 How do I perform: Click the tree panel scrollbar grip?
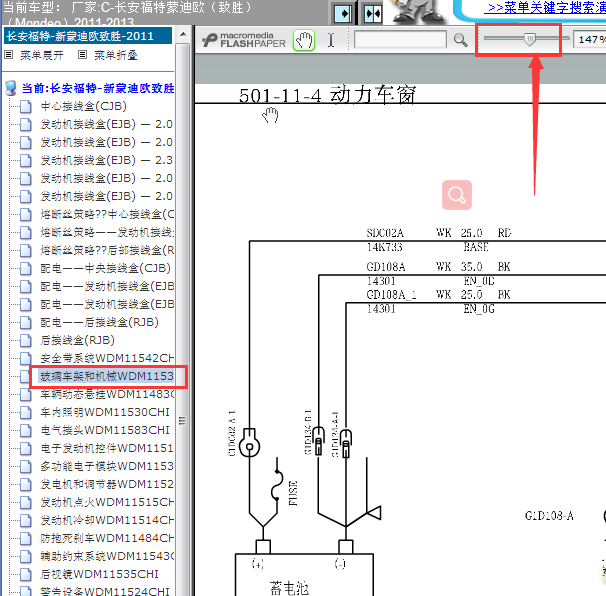(x=182, y=421)
